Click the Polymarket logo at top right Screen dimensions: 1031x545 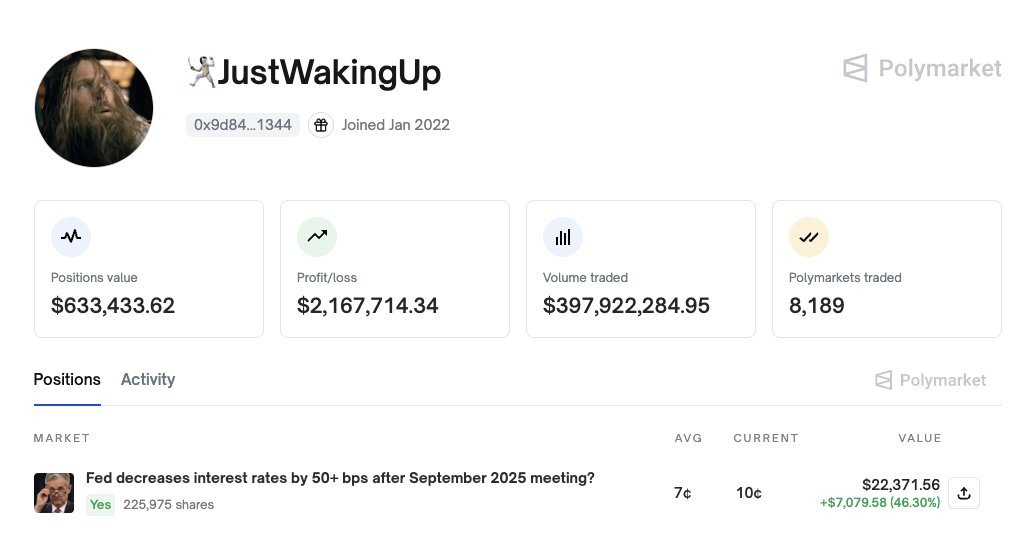point(922,68)
